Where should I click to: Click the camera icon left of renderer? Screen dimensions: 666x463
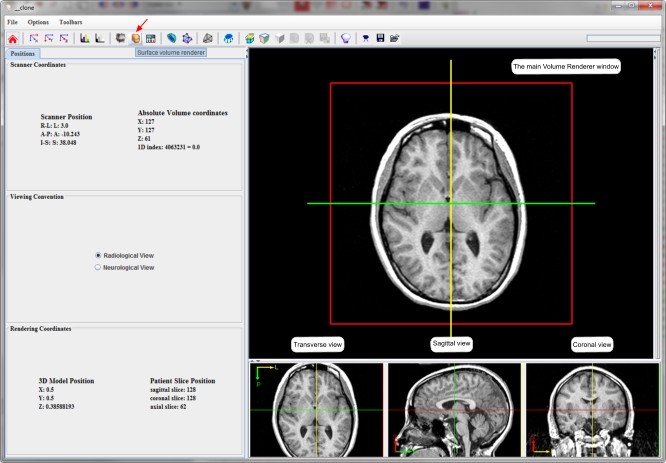point(121,38)
